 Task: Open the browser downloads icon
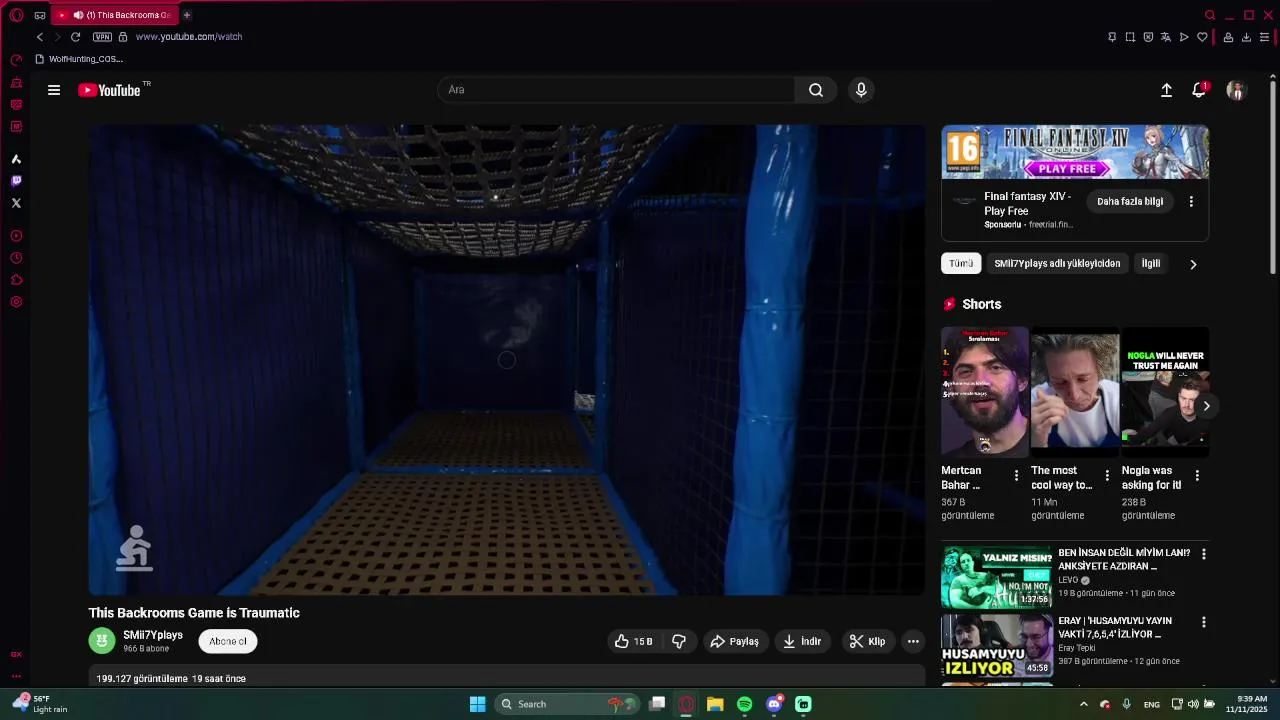point(1246,37)
